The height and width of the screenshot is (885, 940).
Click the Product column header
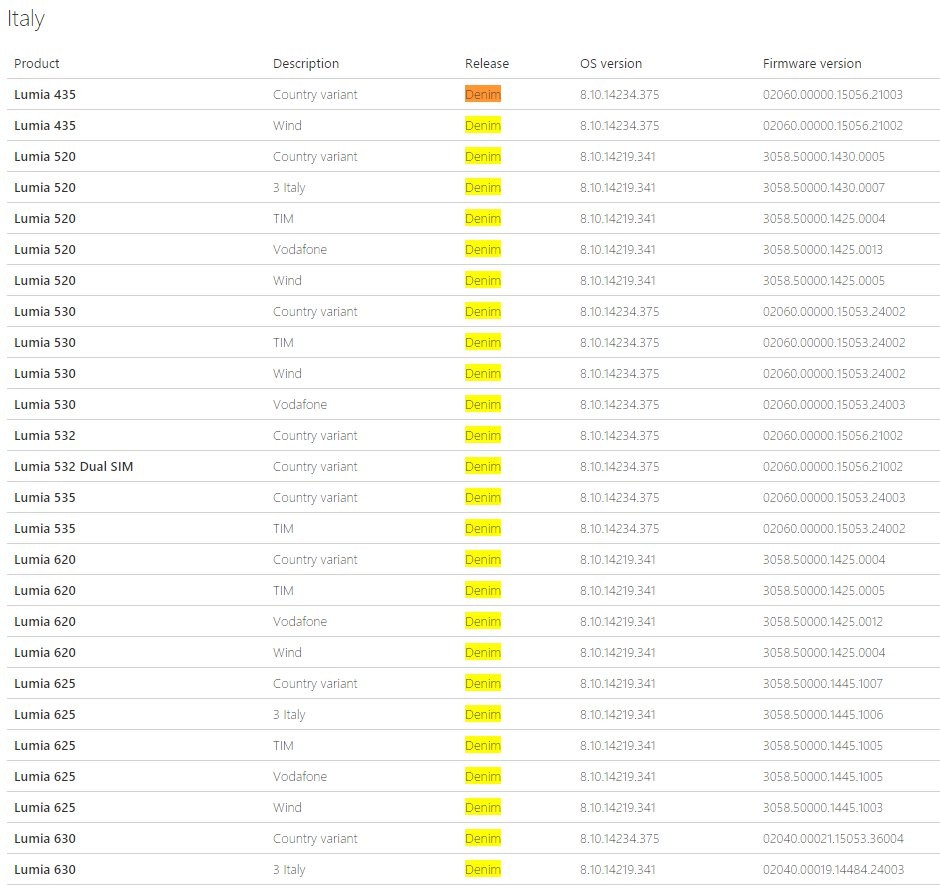[37, 64]
